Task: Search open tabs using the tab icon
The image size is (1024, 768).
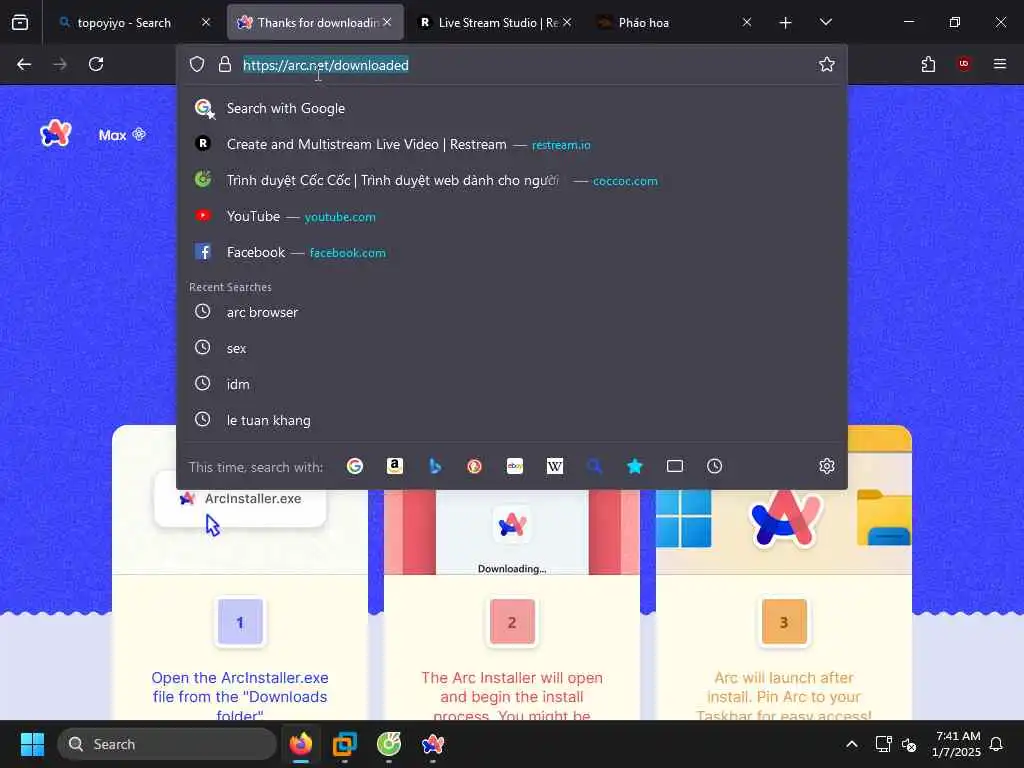Action: tap(675, 466)
